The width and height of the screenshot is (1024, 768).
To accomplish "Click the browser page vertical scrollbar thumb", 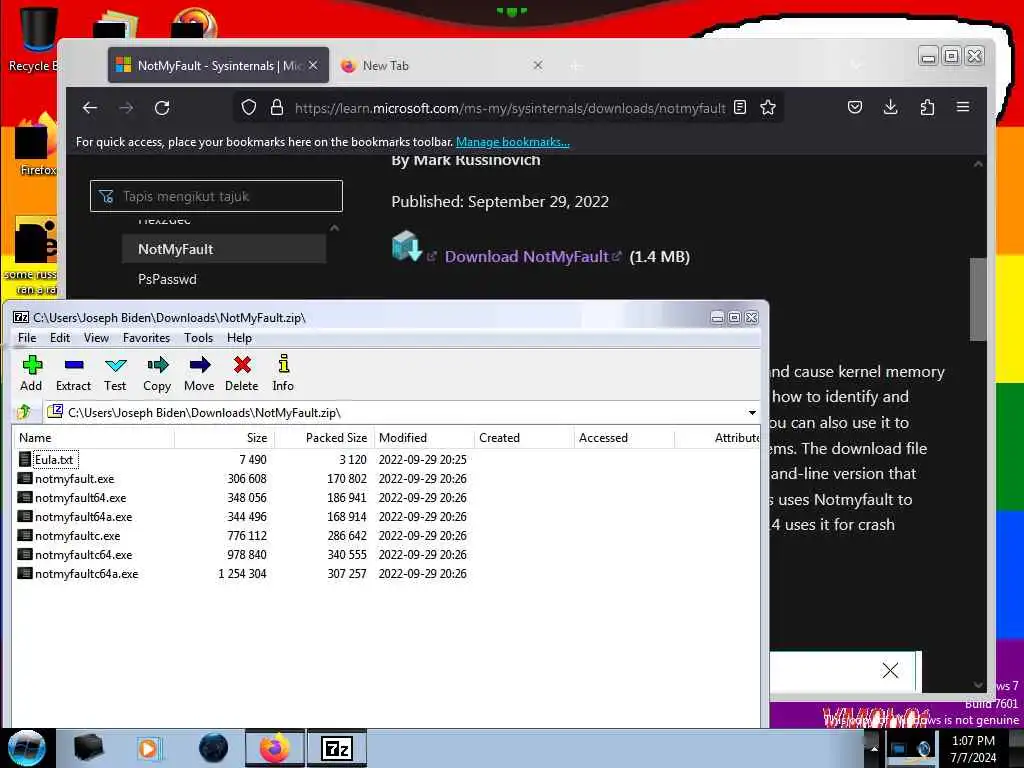I will tap(978, 299).
